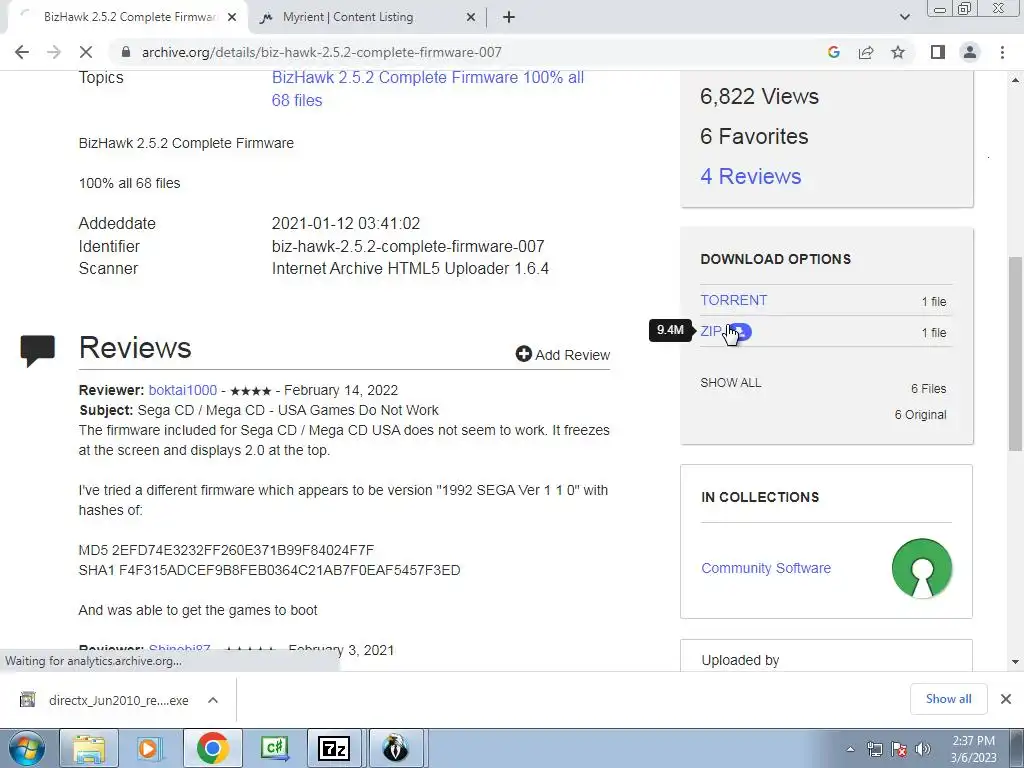The height and width of the screenshot is (768, 1024).
Task: Open Google search icon in address bar
Action: [833, 52]
